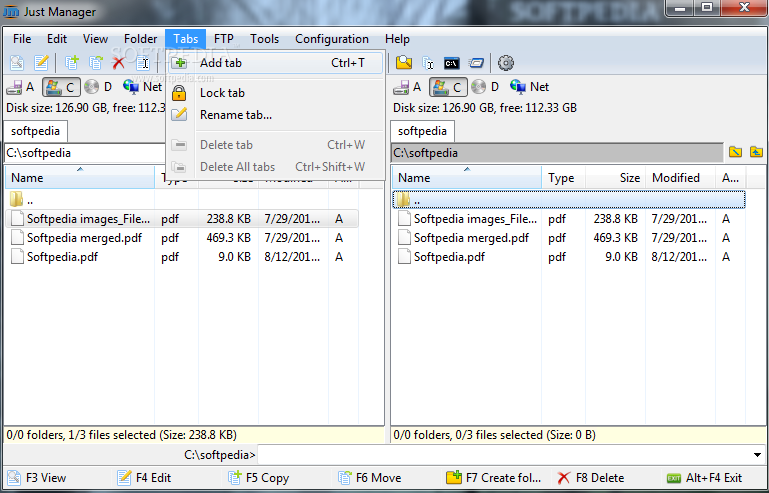
Task: Click the Delete All tabs entry
Action: click(275, 167)
